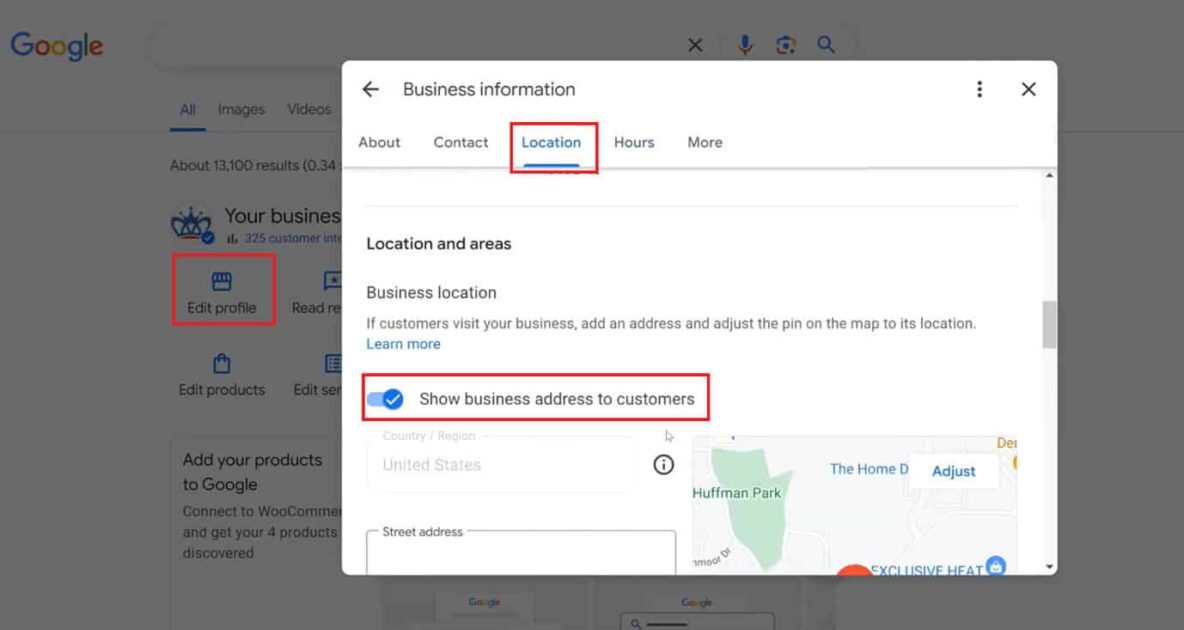The height and width of the screenshot is (630, 1184).
Task: Click the Learn more link
Action: click(x=403, y=344)
